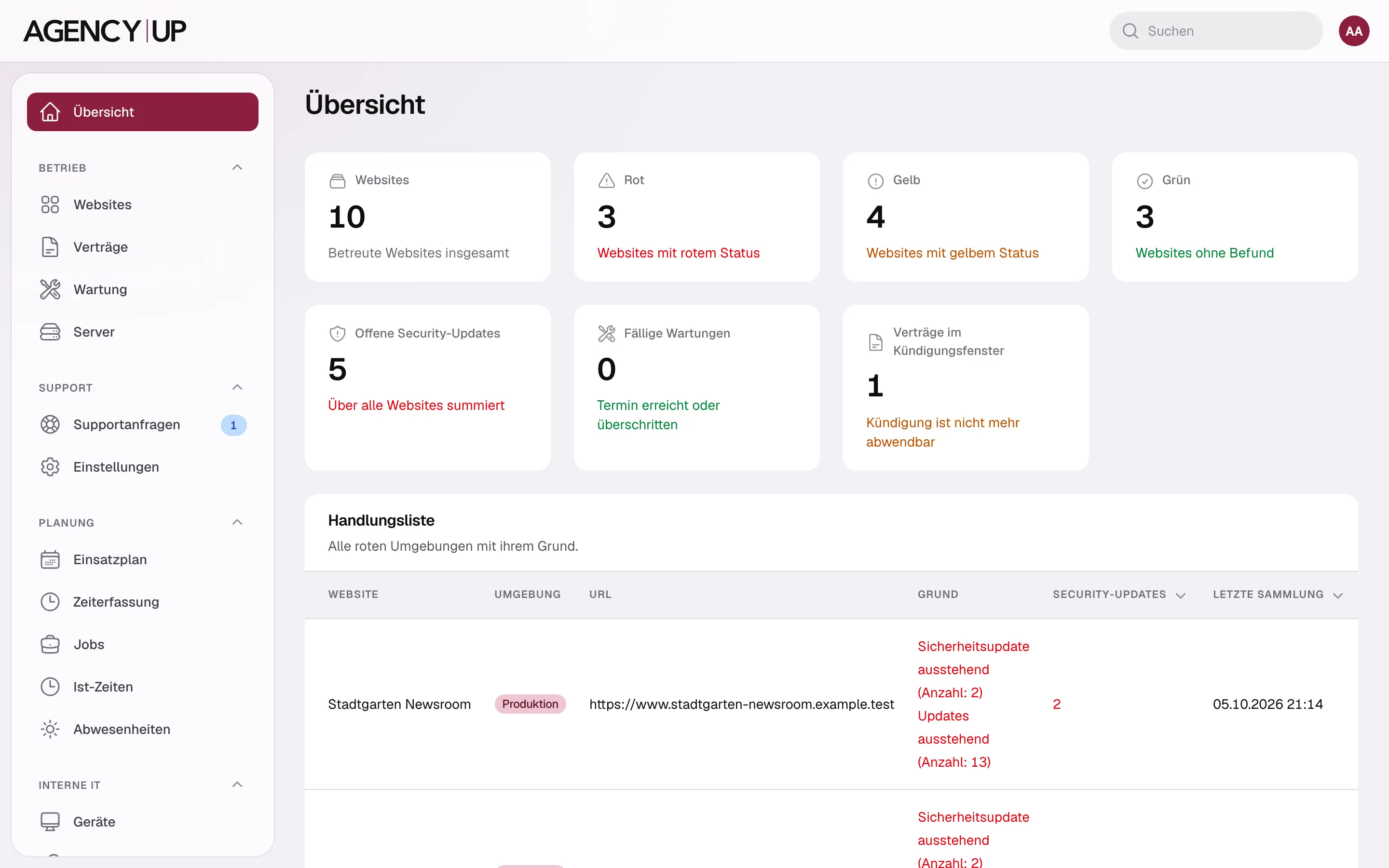Click the Ist-Zeiten clock icon
This screenshot has width=1389, height=868.
[x=50, y=687]
